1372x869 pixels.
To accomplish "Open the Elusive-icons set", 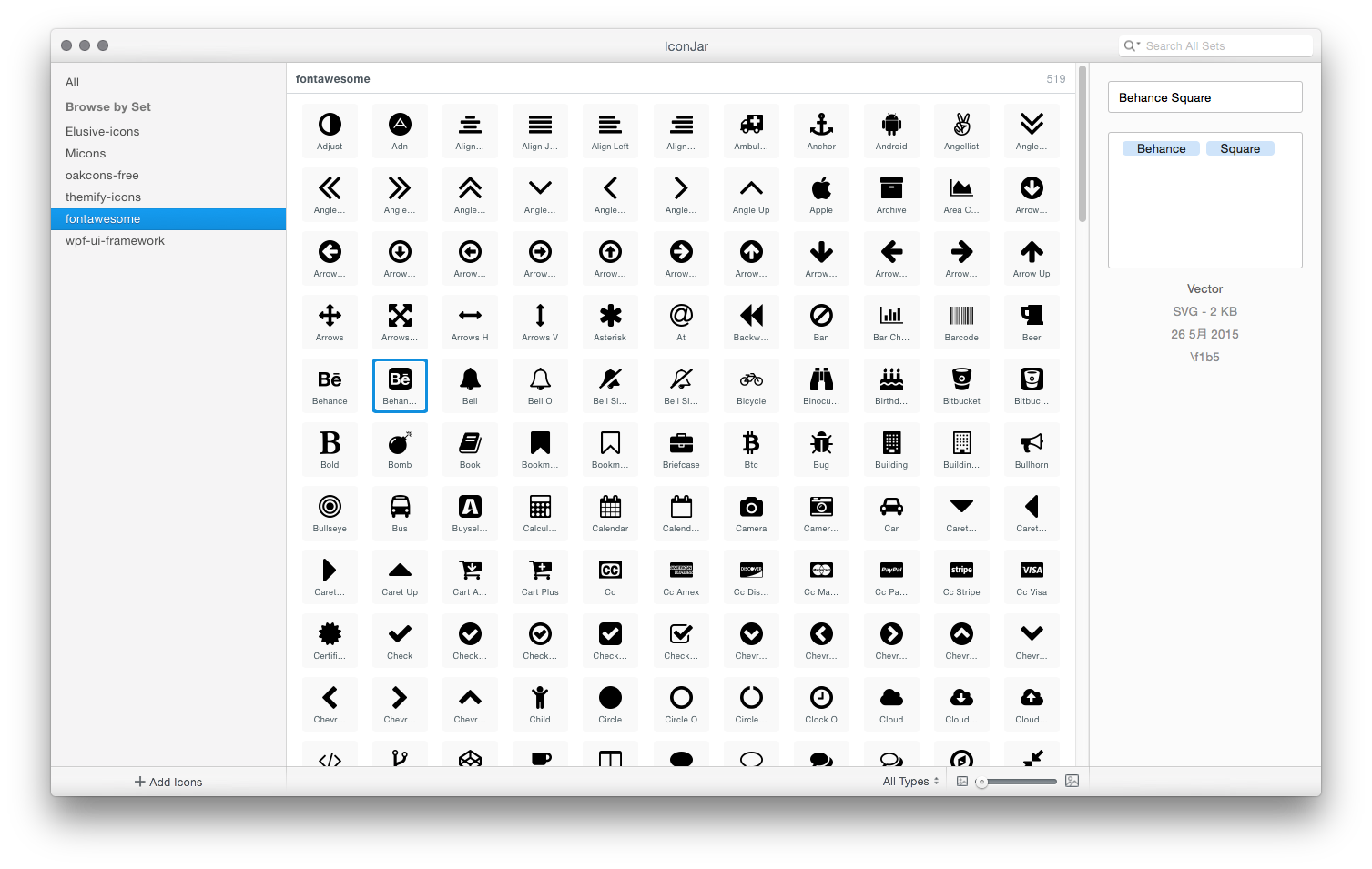I will (x=103, y=132).
